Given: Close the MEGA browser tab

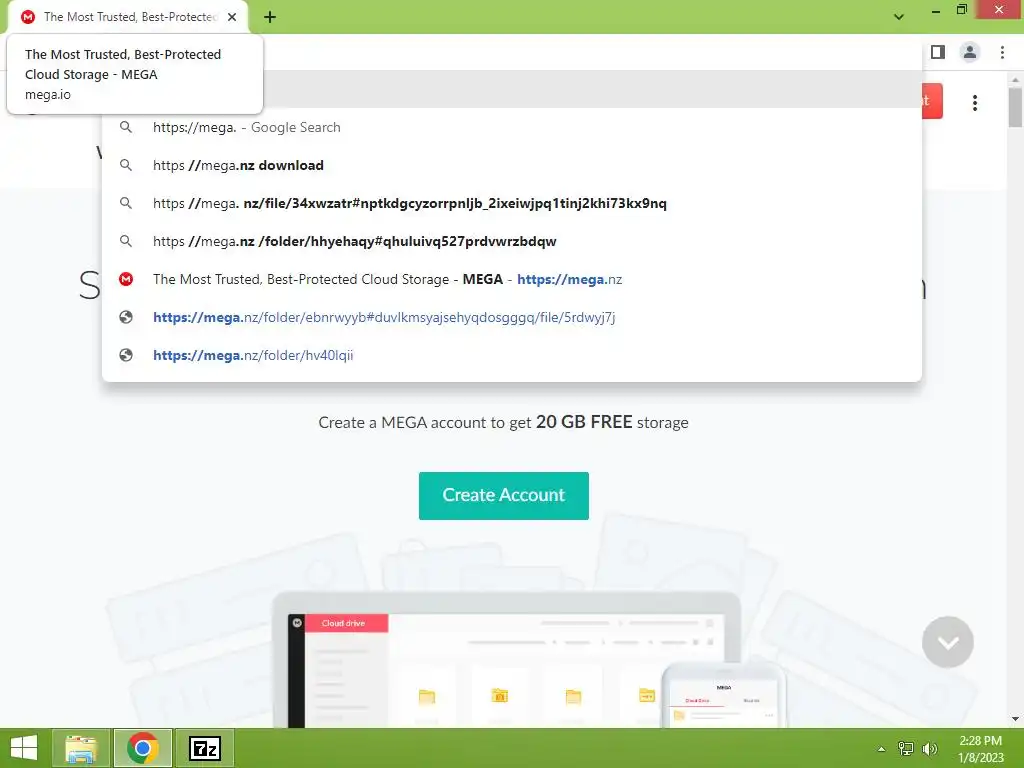Looking at the screenshot, I should pos(232,17).
